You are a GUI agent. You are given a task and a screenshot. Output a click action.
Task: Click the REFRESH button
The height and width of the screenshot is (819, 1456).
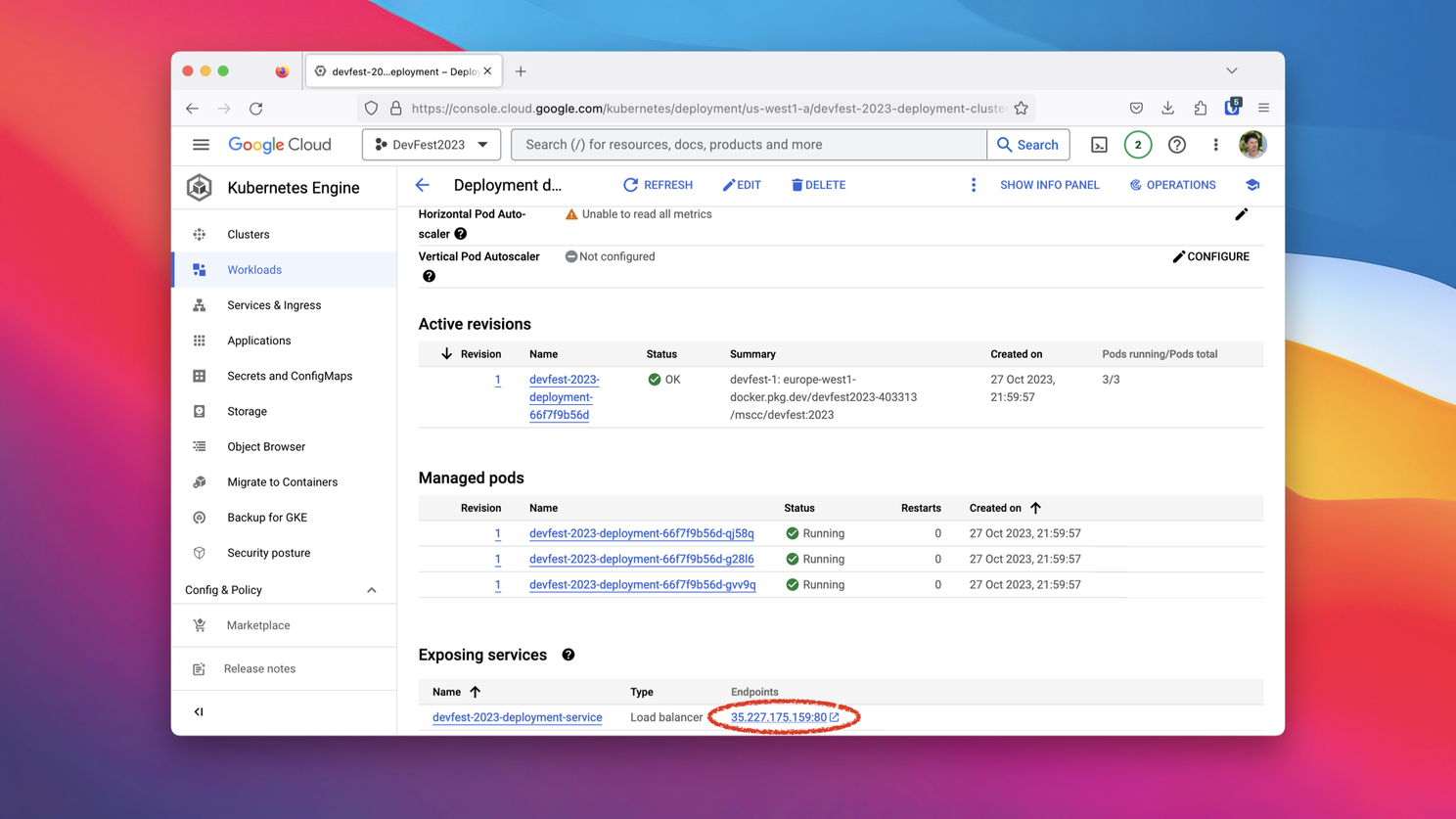[658, 185]
